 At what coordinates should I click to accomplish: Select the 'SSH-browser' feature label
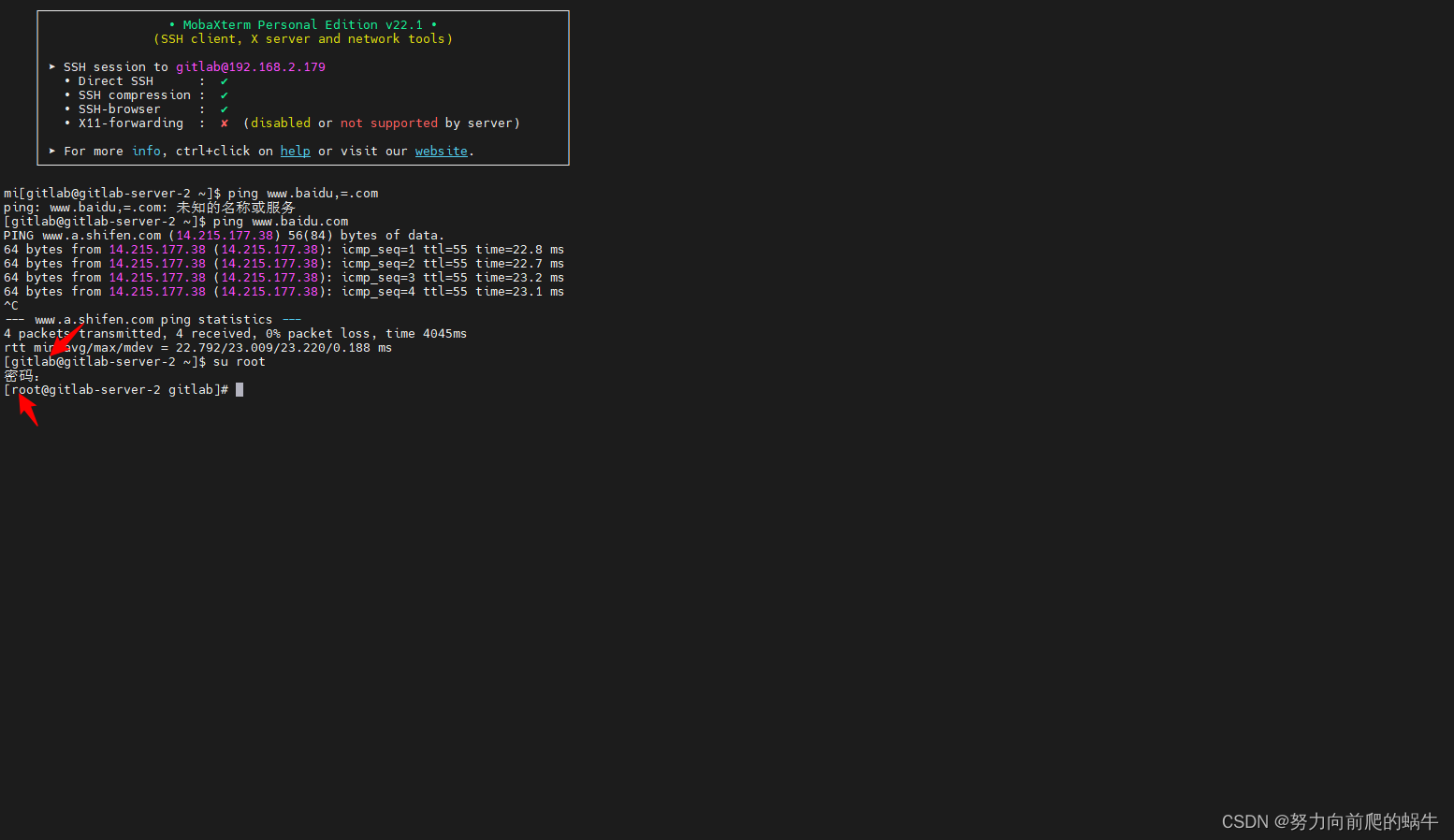click(x=120, y=109)
